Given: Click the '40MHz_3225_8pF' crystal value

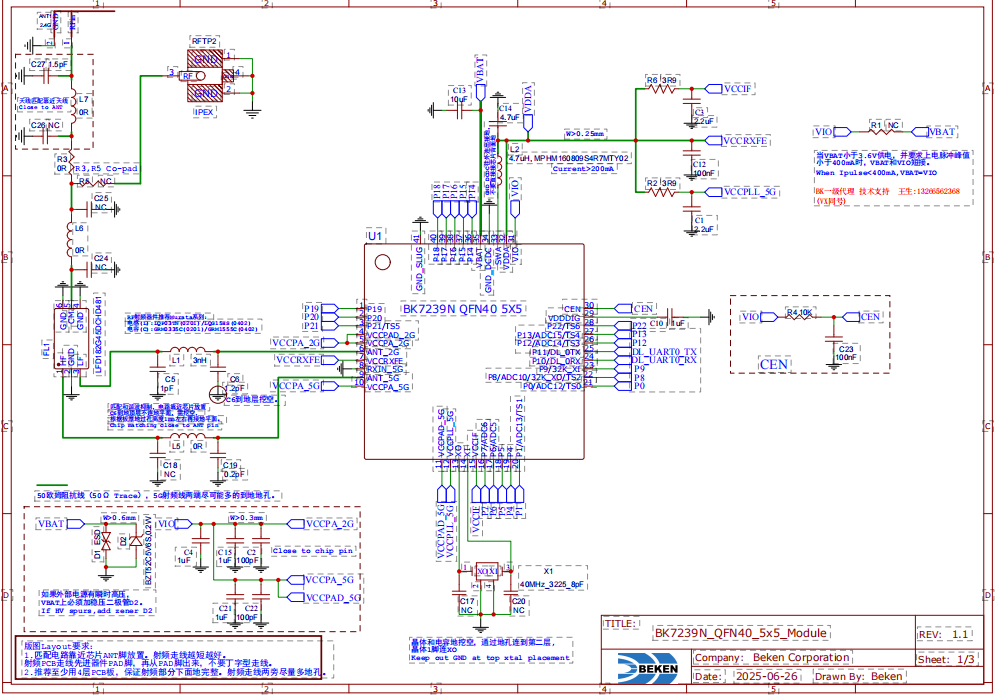Looking at the screenshot, I should pos(551,585).
